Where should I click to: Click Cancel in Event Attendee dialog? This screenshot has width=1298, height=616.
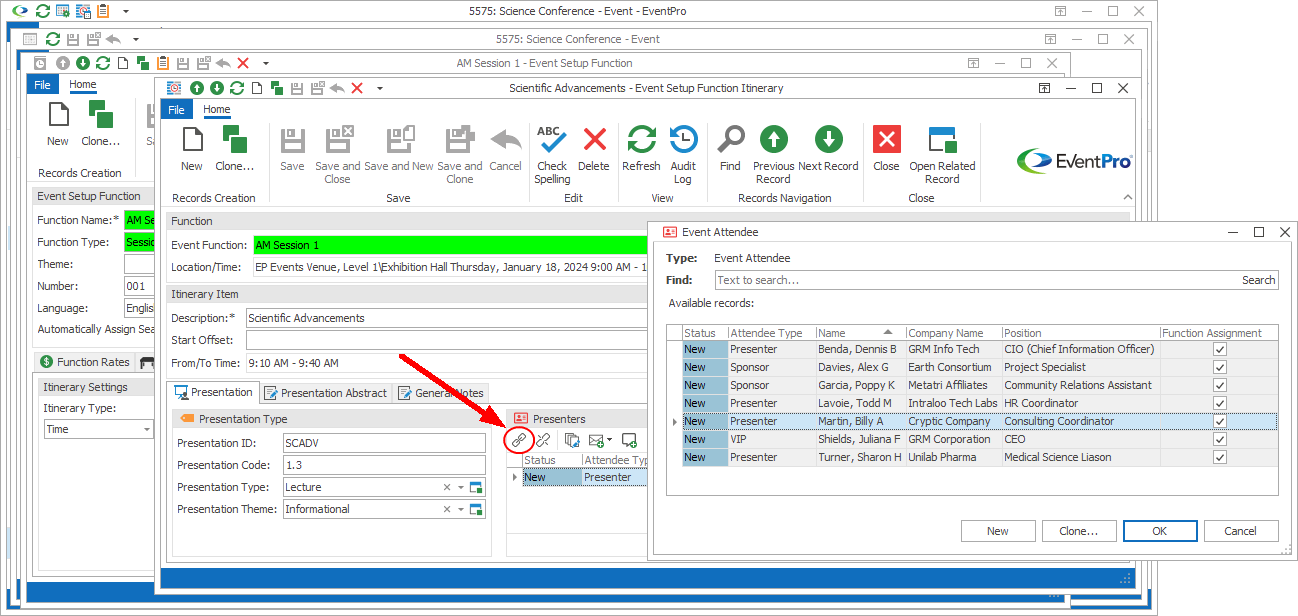1241,531
